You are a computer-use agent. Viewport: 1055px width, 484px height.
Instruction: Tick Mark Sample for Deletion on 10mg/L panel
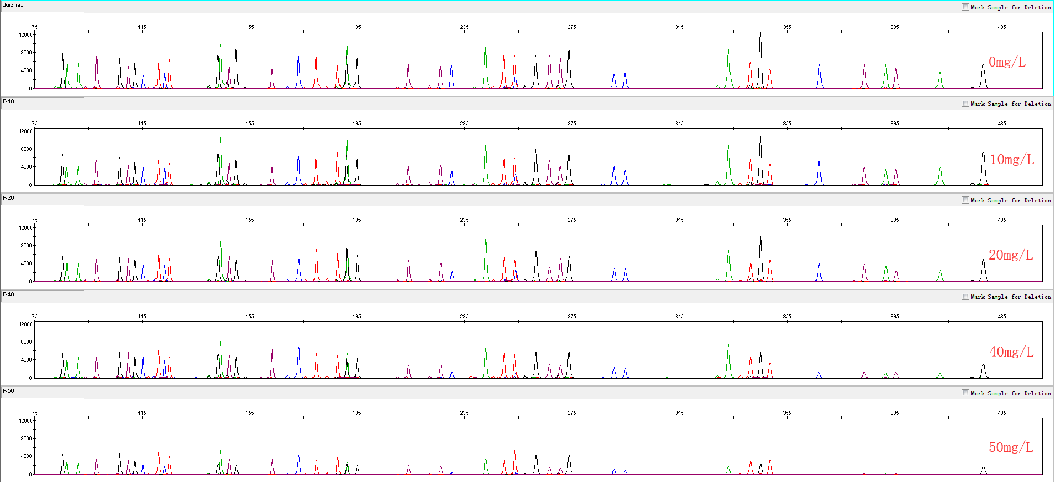966,104
